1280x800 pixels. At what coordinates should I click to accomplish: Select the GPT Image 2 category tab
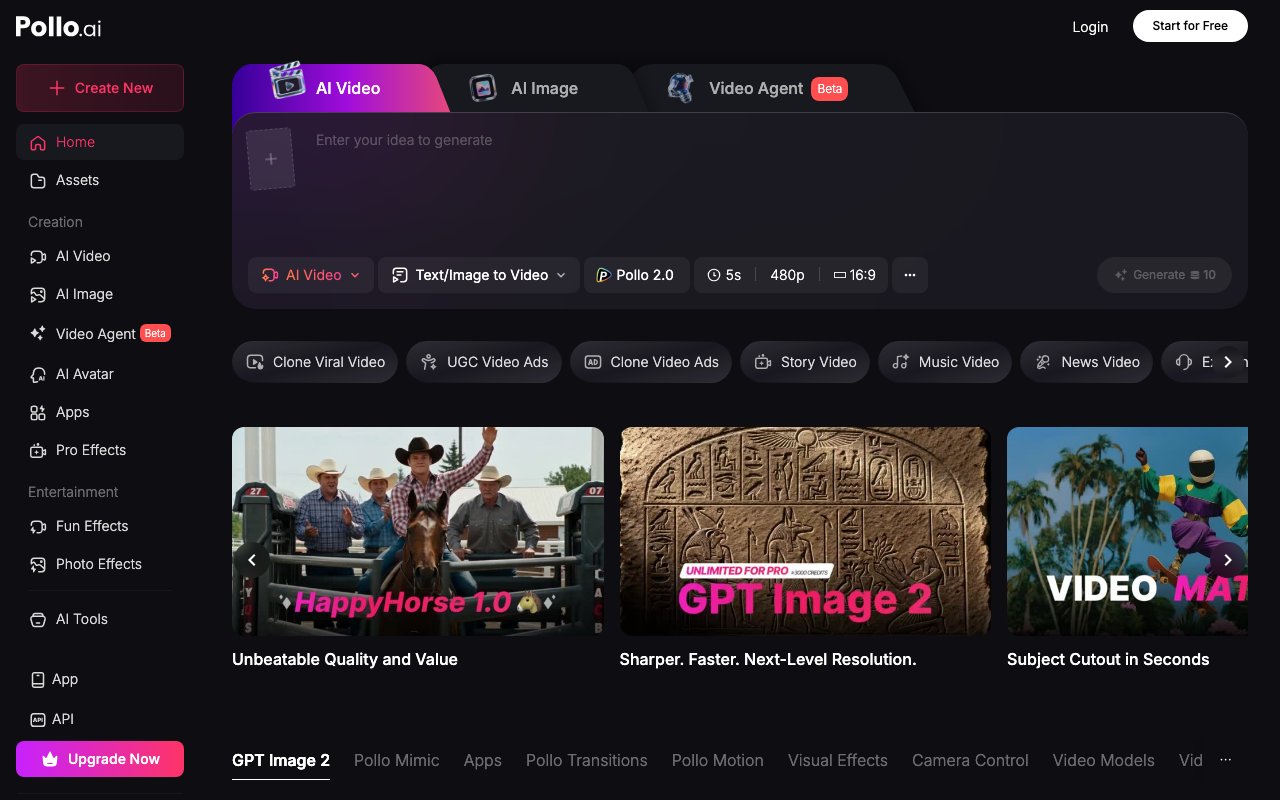281,761
